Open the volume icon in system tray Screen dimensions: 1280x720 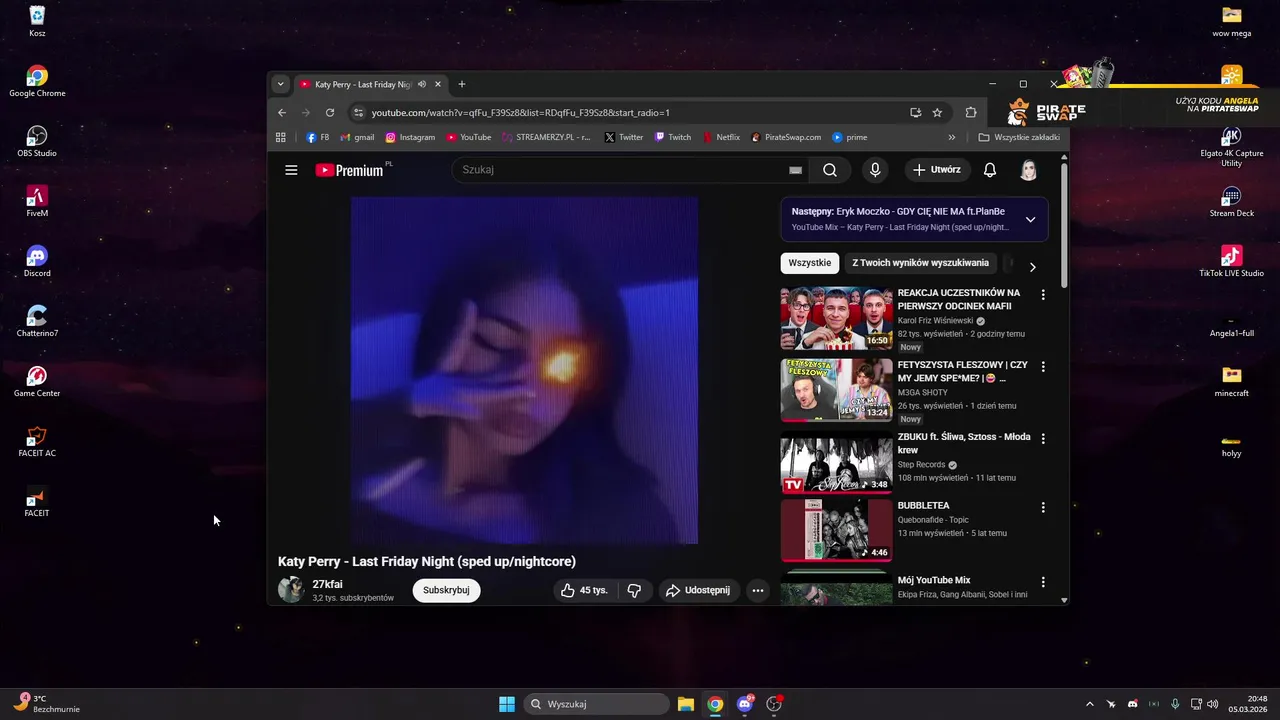pos(1213,704)
